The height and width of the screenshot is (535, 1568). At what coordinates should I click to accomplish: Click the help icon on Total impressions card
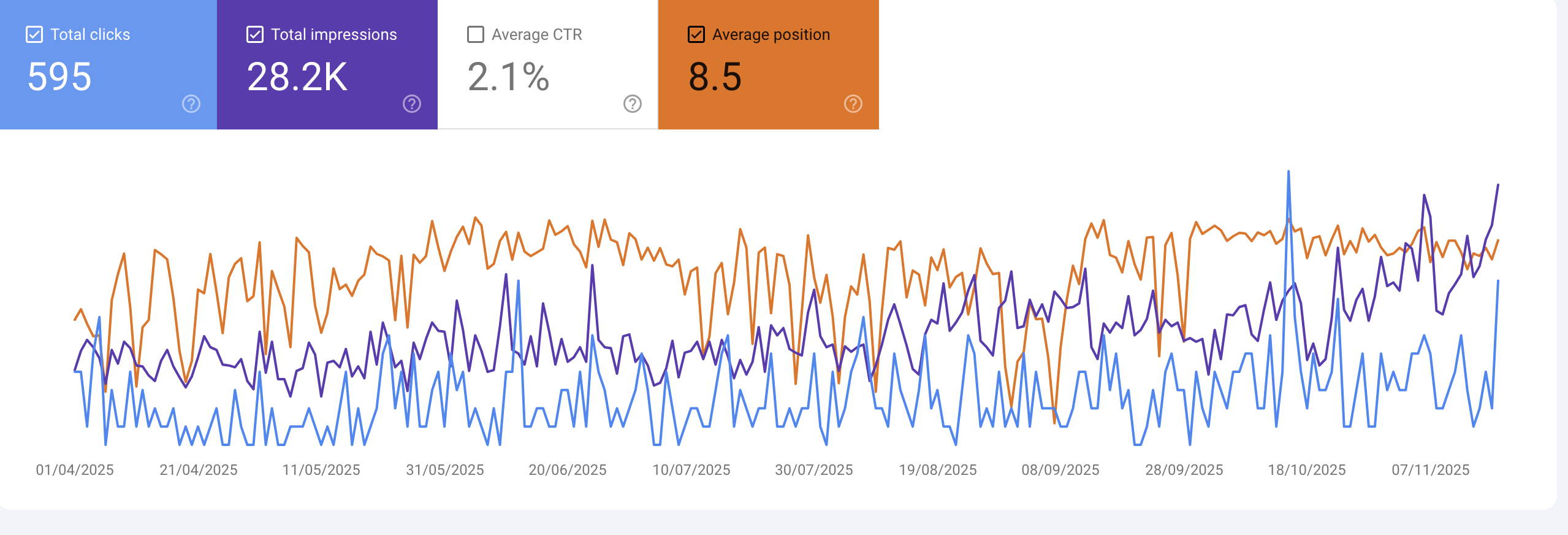(x=411, y=103)
